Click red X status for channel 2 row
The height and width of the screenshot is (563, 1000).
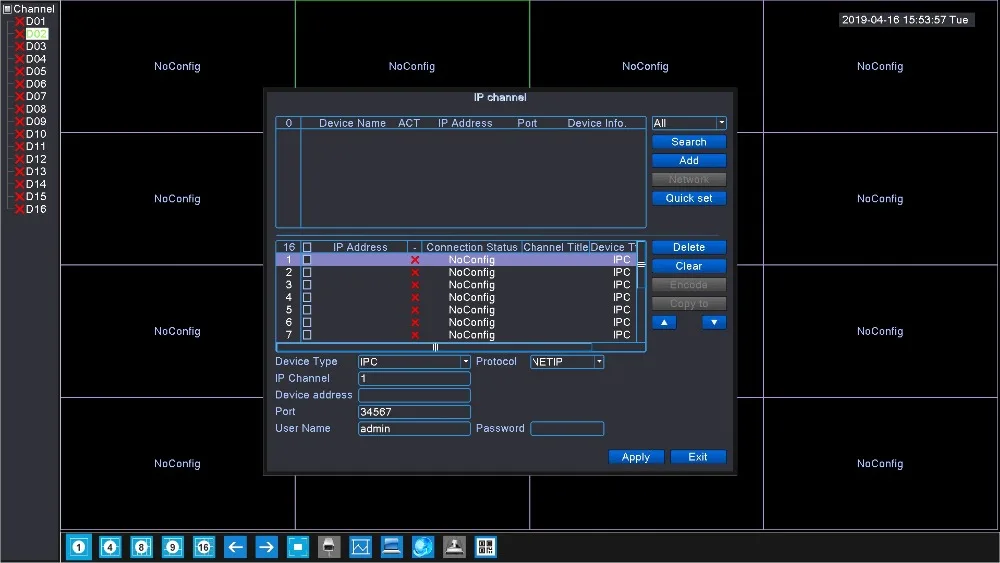tap(415, 272)
